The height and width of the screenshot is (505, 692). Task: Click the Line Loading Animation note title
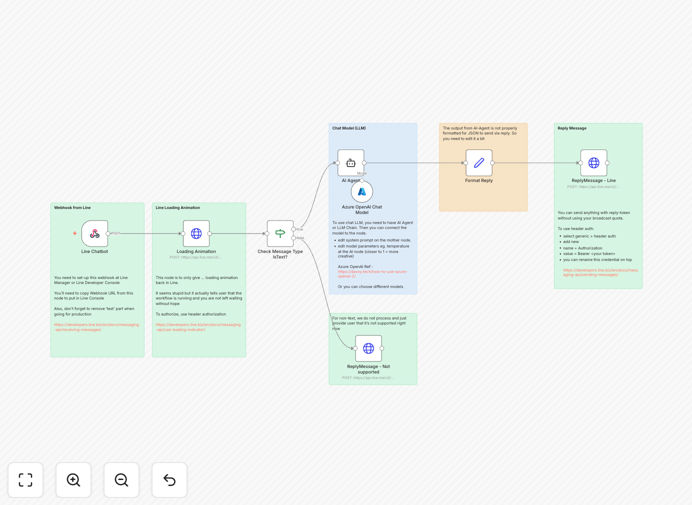click(177, 207)
